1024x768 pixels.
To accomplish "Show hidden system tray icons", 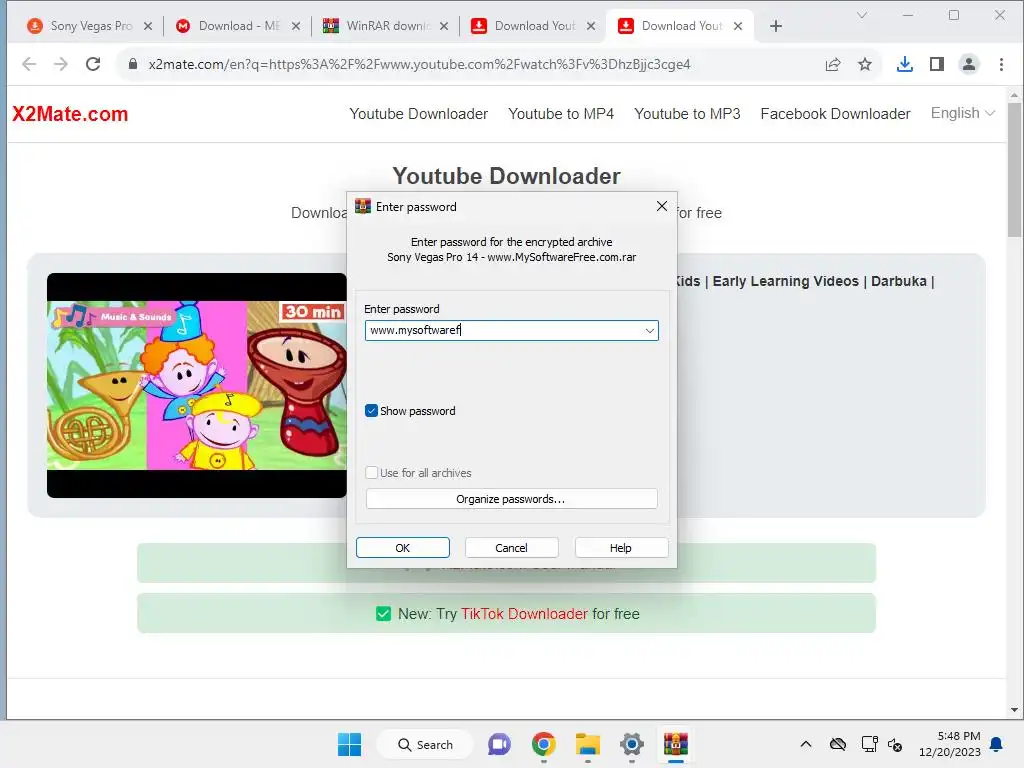I will pyautogui.click(x=806, y=744).
